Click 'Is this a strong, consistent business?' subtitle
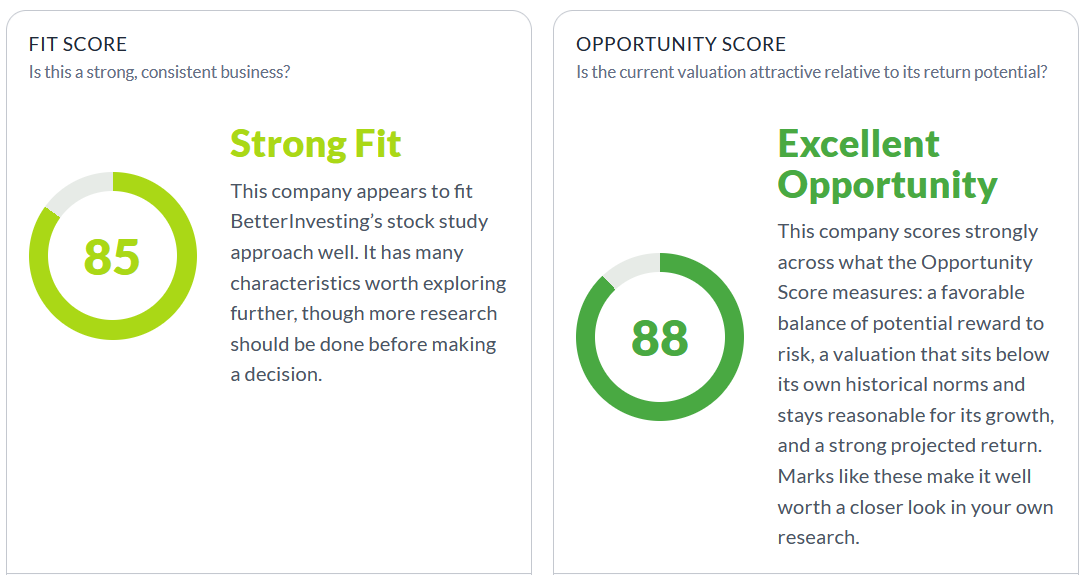The image size is (1092, 575). [x=159, y=72]
